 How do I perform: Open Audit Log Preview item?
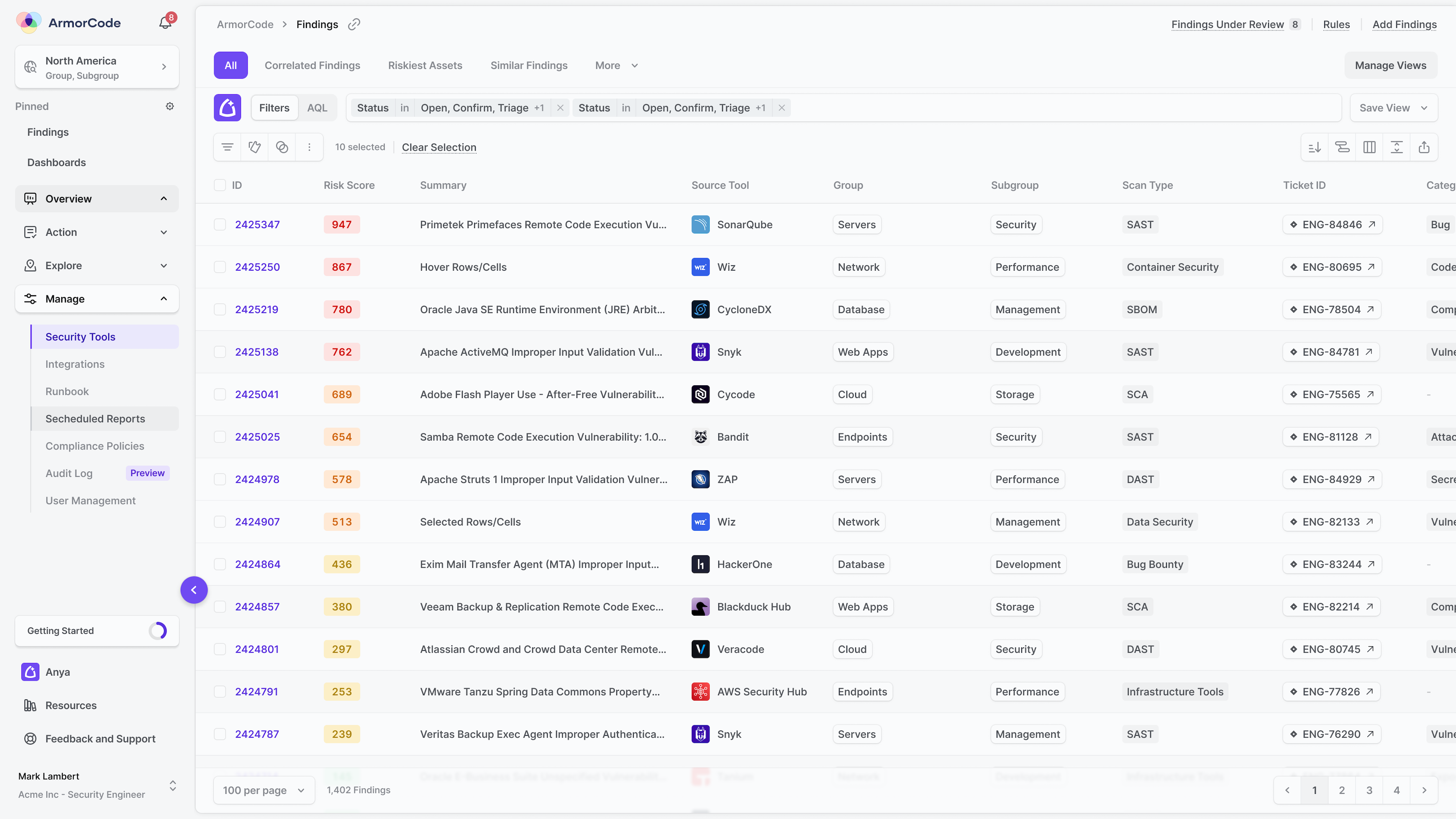click(x=105, y=473)
